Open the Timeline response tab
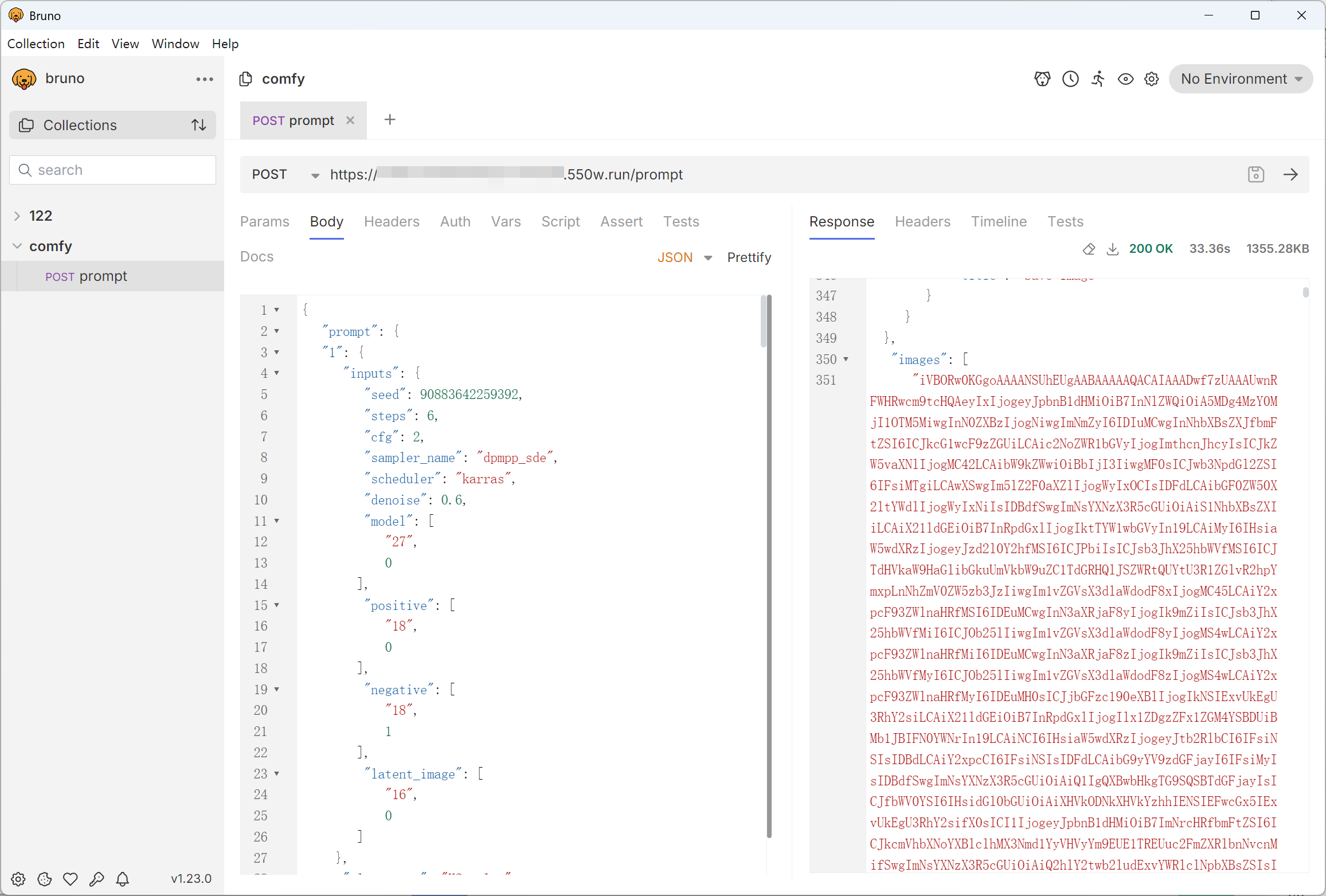1326x896 pixels. [x=999, y=221]
